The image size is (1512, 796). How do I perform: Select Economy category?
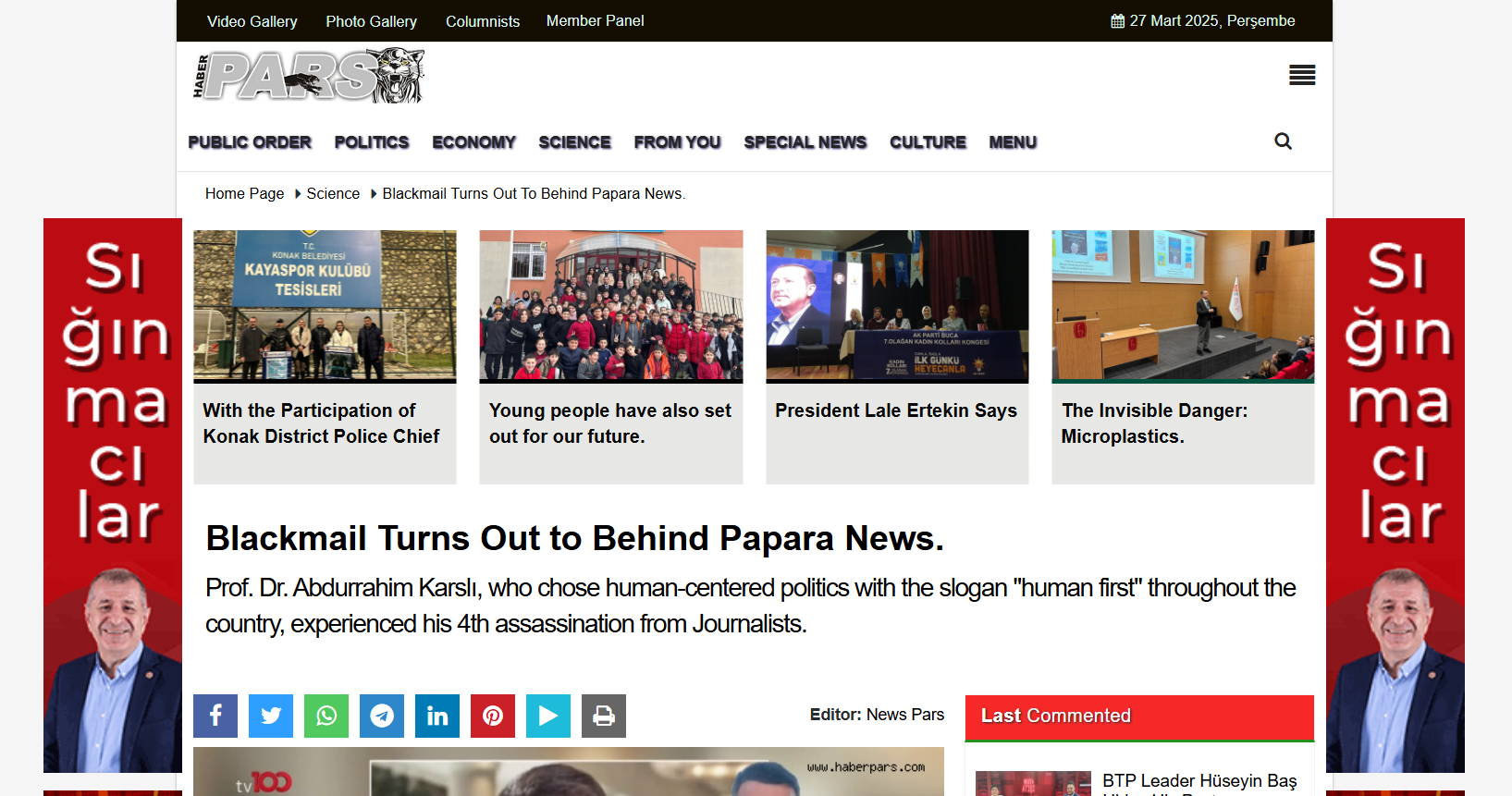[x=473, y=142]
